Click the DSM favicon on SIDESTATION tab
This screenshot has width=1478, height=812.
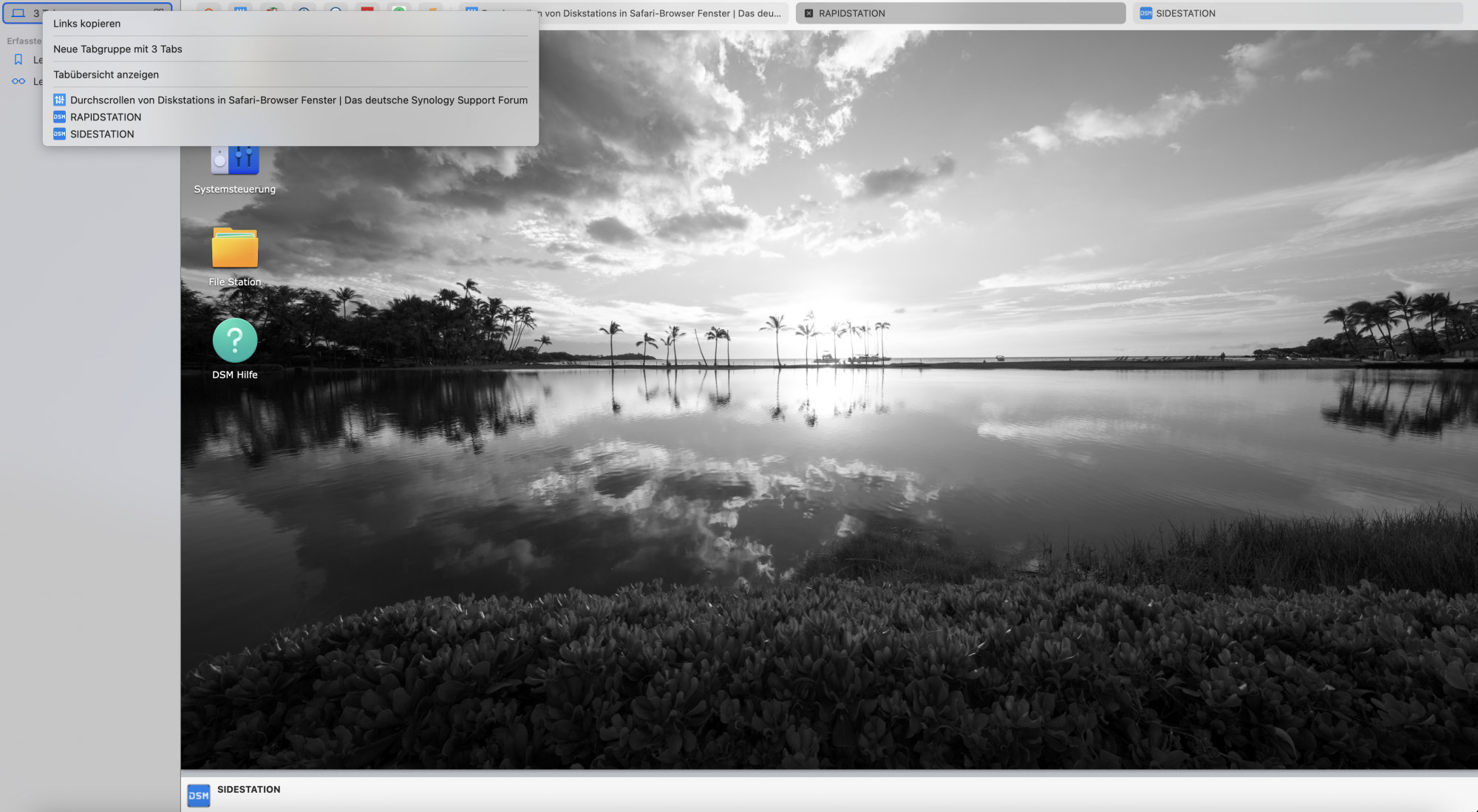coord(1145,13)
